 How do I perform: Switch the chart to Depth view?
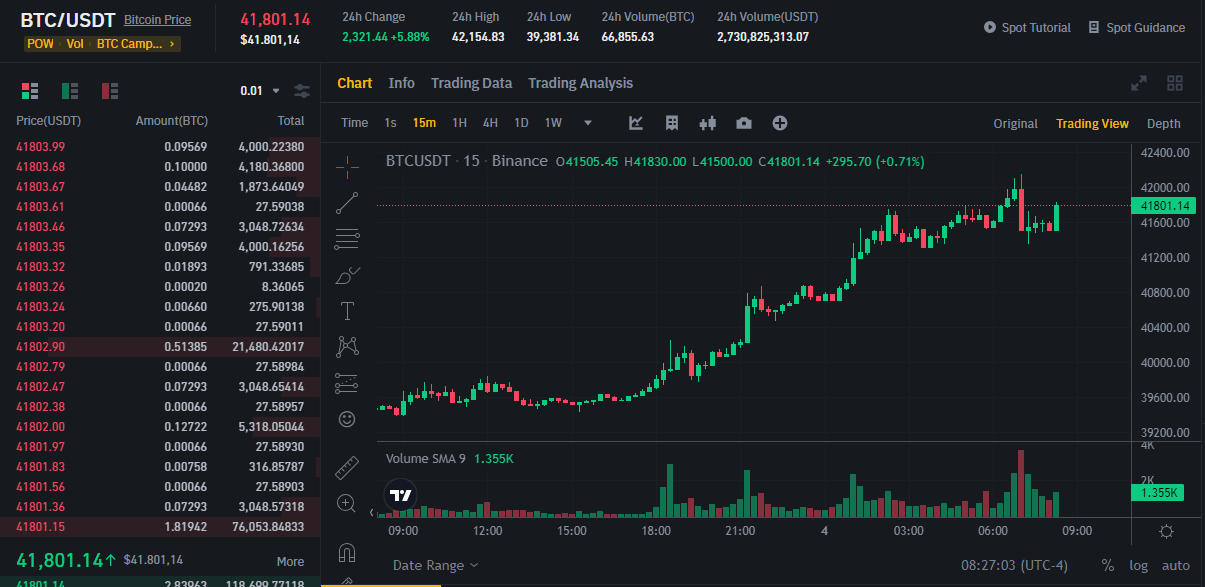tap(1163, 122)
